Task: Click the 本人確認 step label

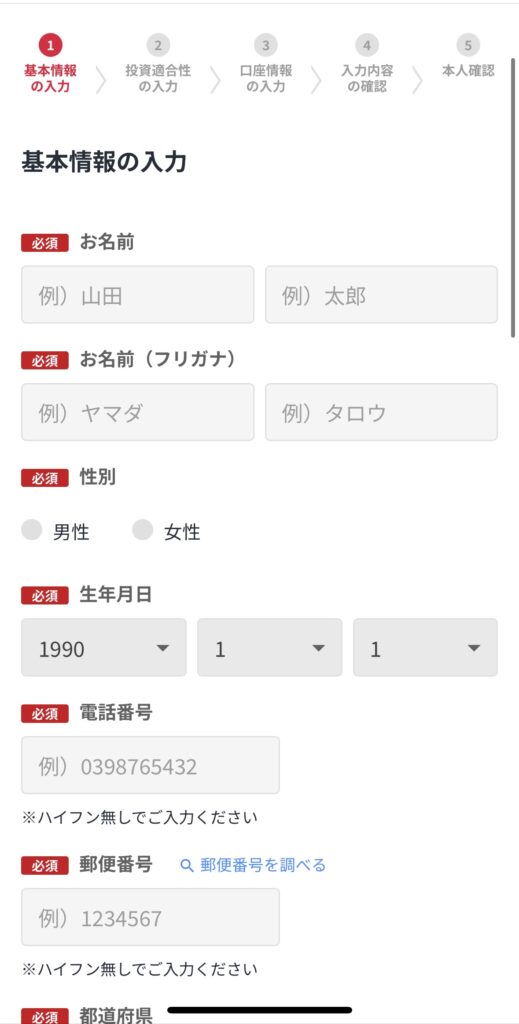Action: pos(468,71)
